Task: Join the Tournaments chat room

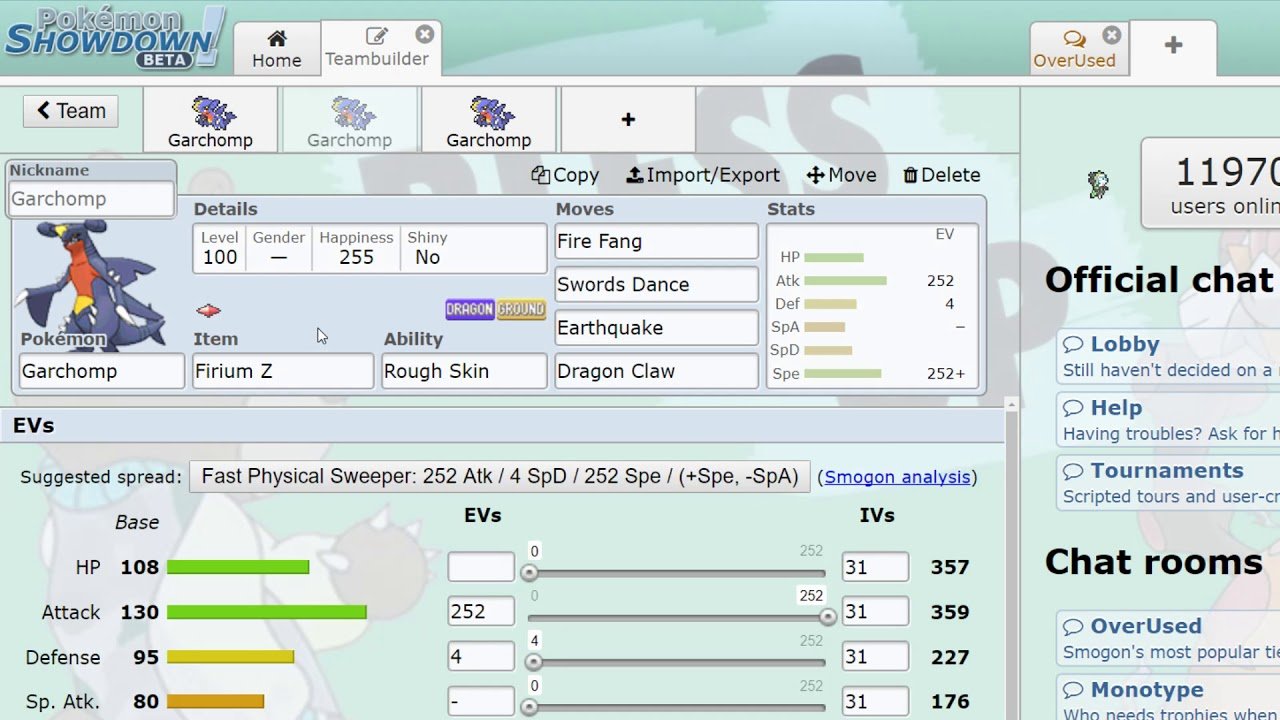Action: click(1168, 482)
